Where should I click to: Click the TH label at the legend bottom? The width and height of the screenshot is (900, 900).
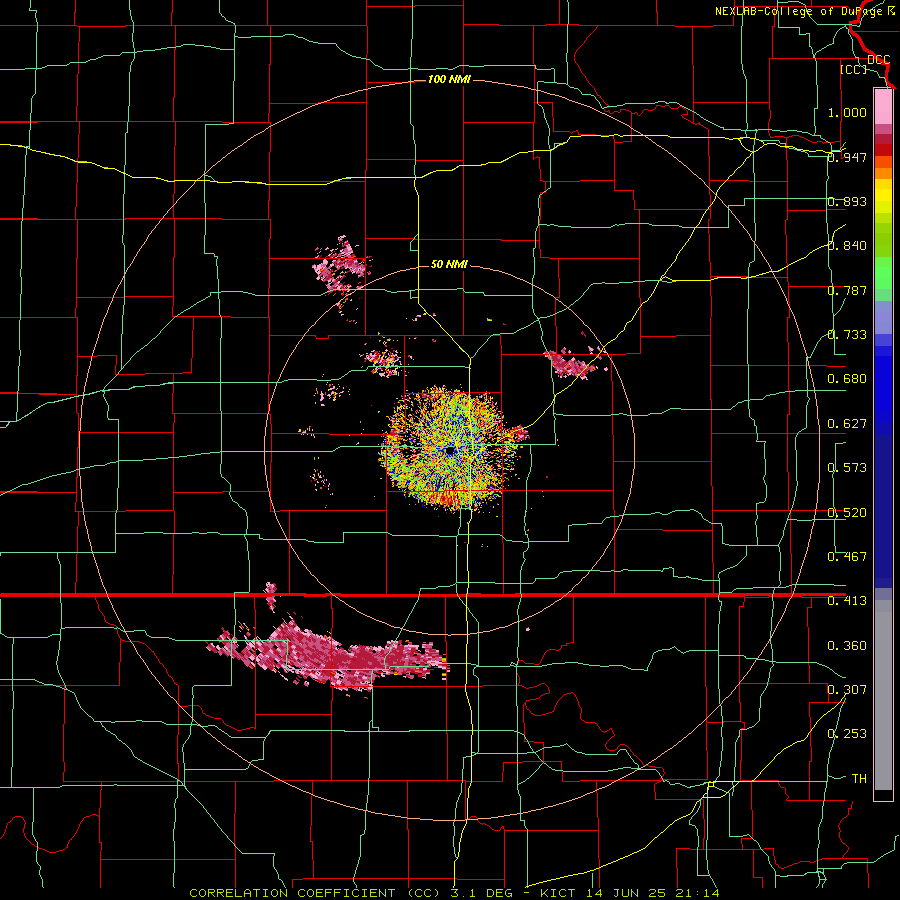(859, 778)
